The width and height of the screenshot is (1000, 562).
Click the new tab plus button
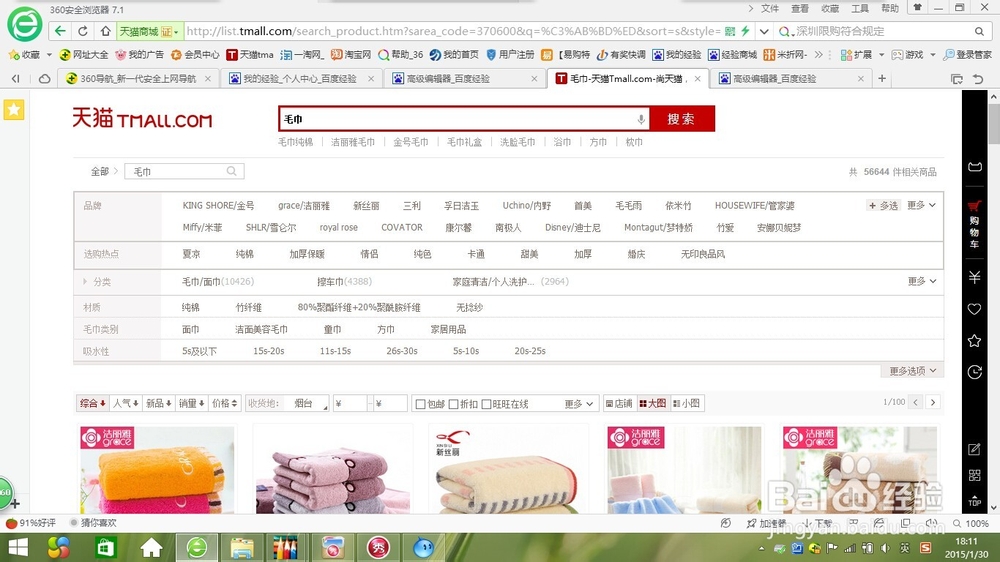click(882, 78)
